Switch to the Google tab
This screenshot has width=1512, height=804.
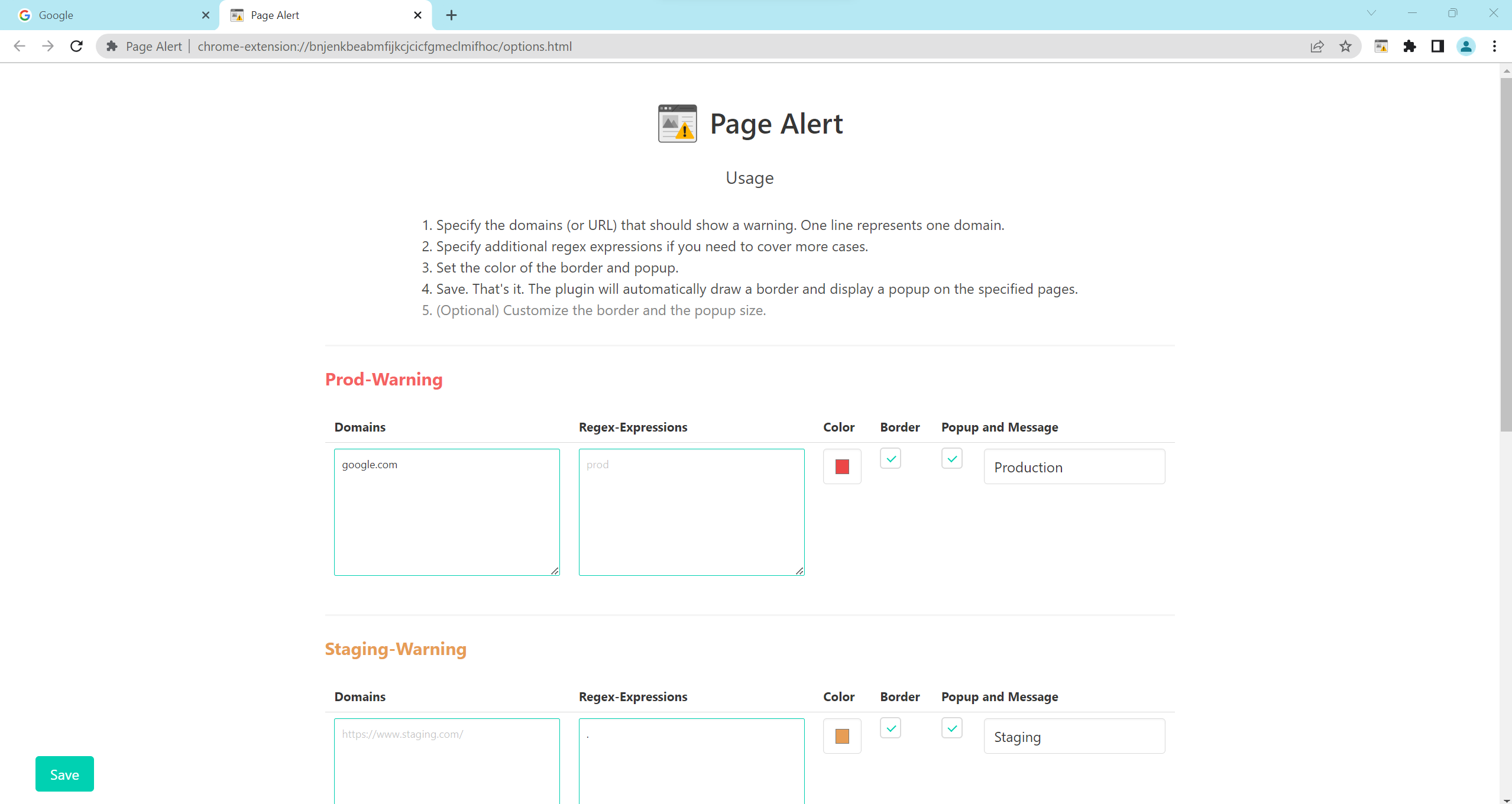pos(109,15)
